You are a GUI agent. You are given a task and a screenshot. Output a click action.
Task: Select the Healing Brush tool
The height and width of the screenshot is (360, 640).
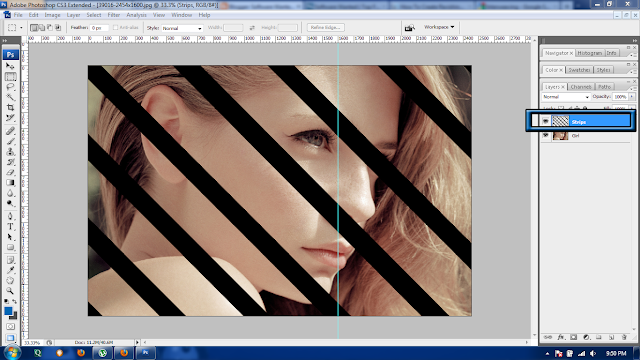coord(10,131)
